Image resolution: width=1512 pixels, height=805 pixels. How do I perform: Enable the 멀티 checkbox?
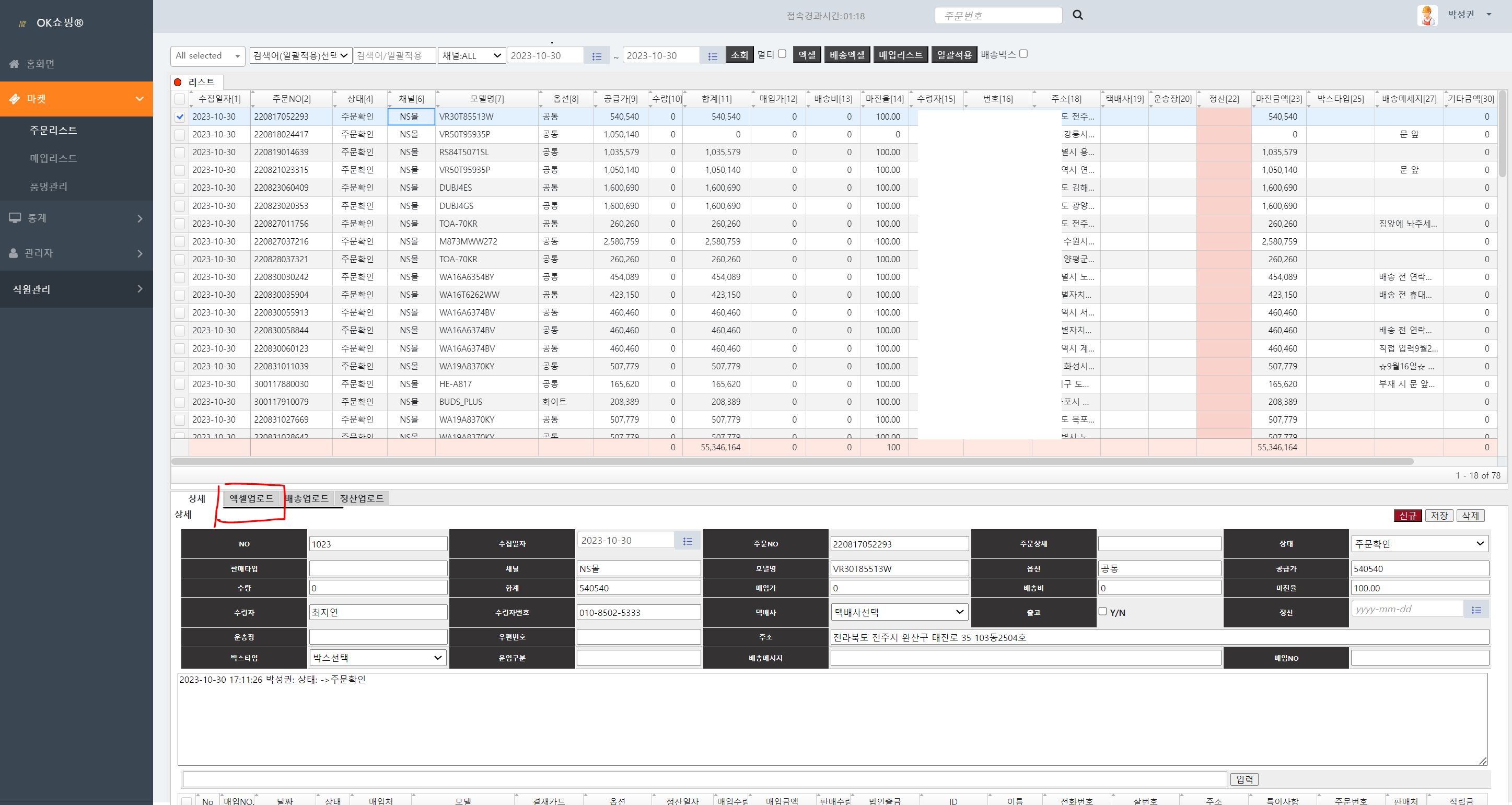782,54
